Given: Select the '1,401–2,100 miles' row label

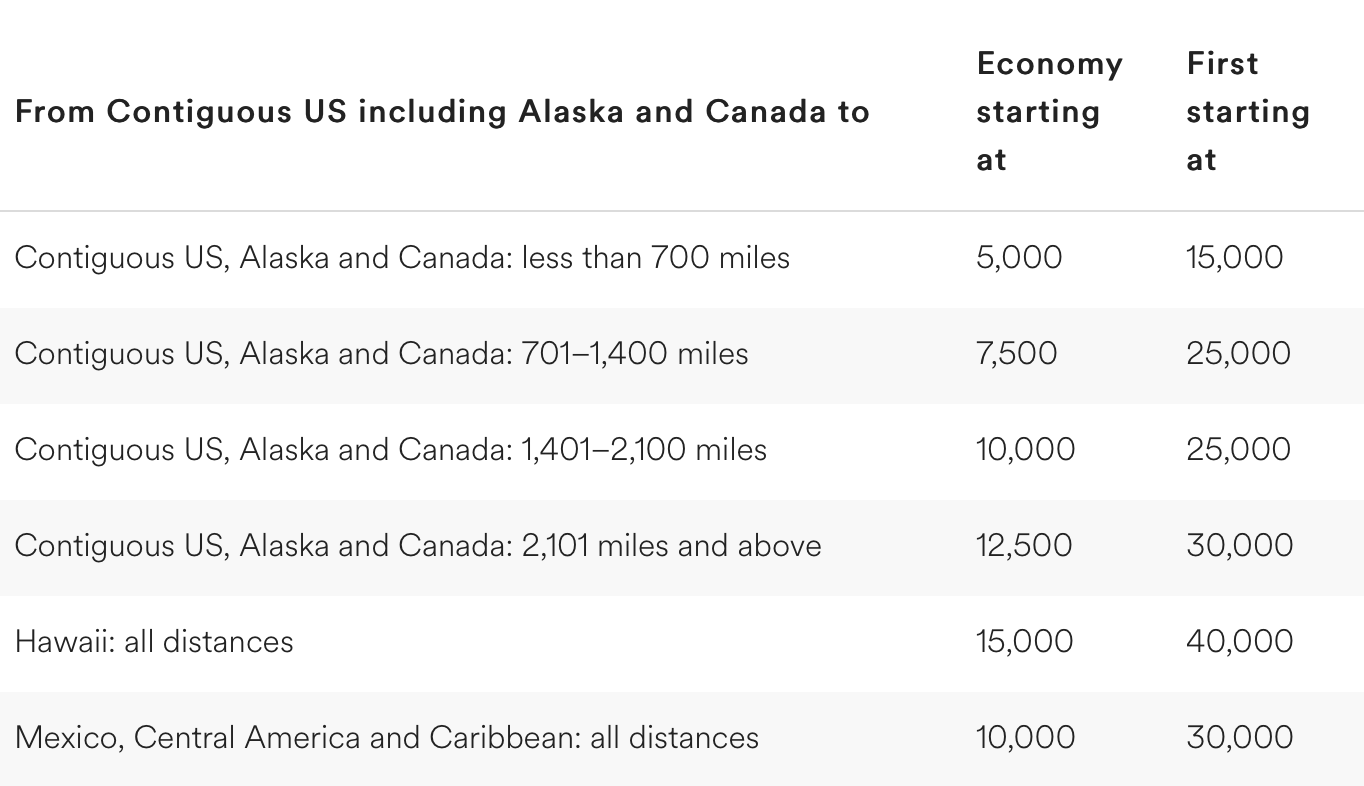Looking at the screenshot, I should [x=391, y=450].
